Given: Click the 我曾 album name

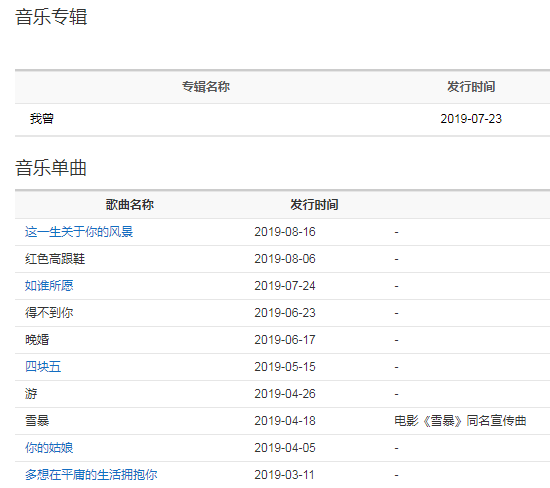Looking at the screenshot, I should 42,119.
